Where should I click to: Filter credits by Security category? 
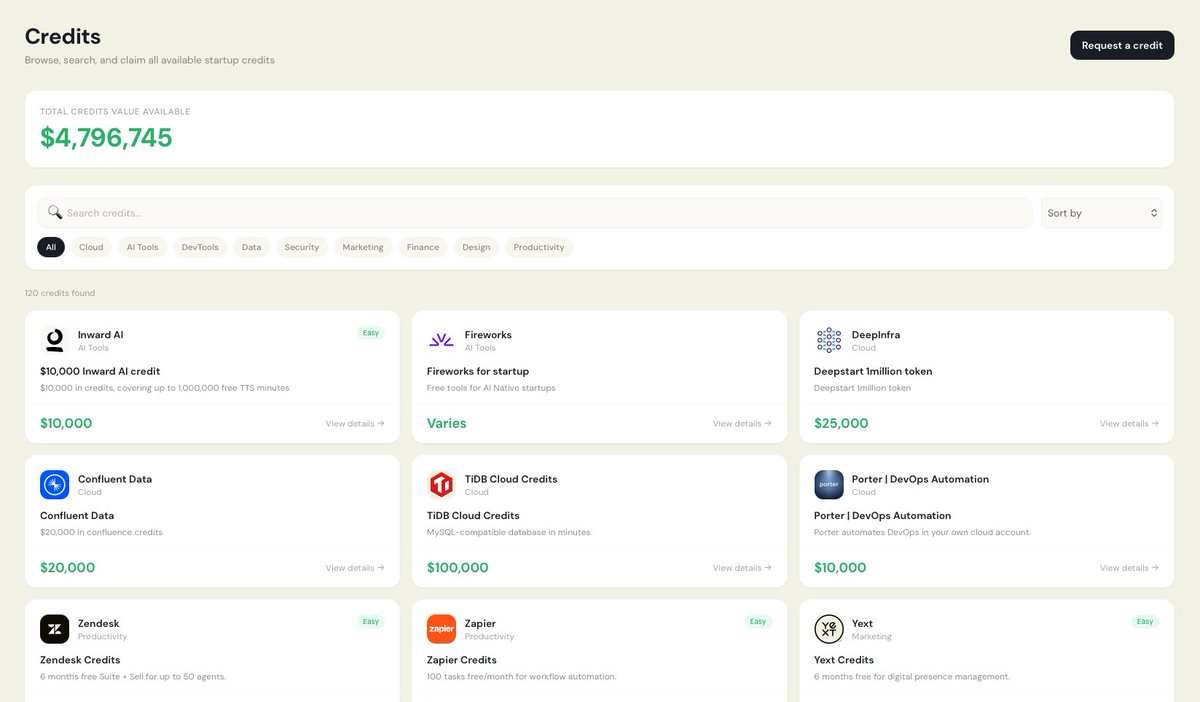coord(302,247)
